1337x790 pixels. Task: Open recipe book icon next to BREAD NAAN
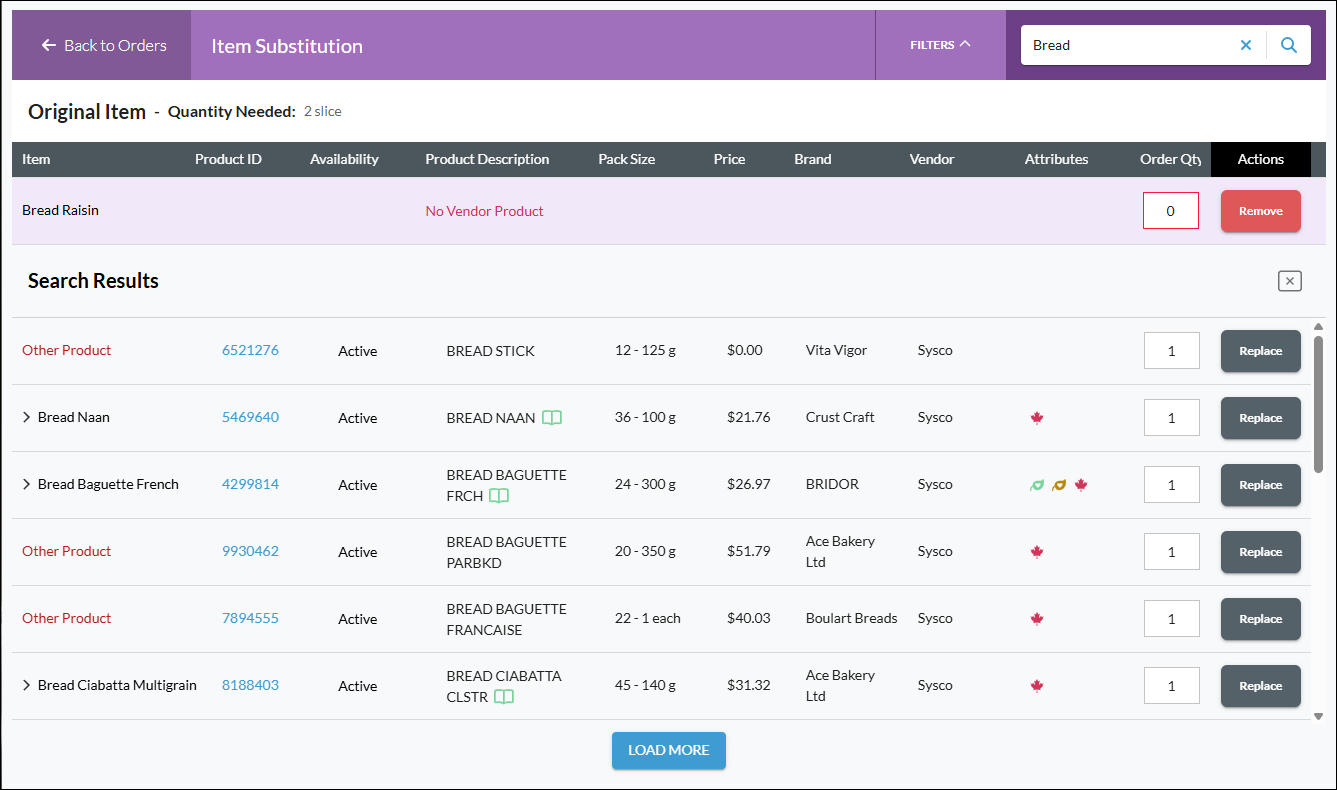click(552, 418)
